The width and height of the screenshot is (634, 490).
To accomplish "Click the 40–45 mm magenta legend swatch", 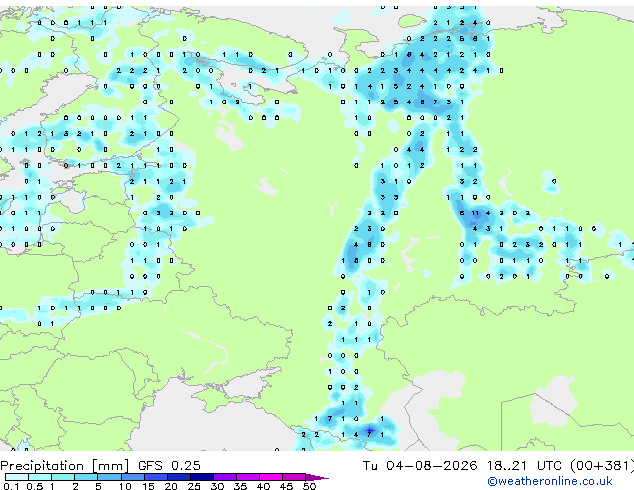I will point(271,477).
